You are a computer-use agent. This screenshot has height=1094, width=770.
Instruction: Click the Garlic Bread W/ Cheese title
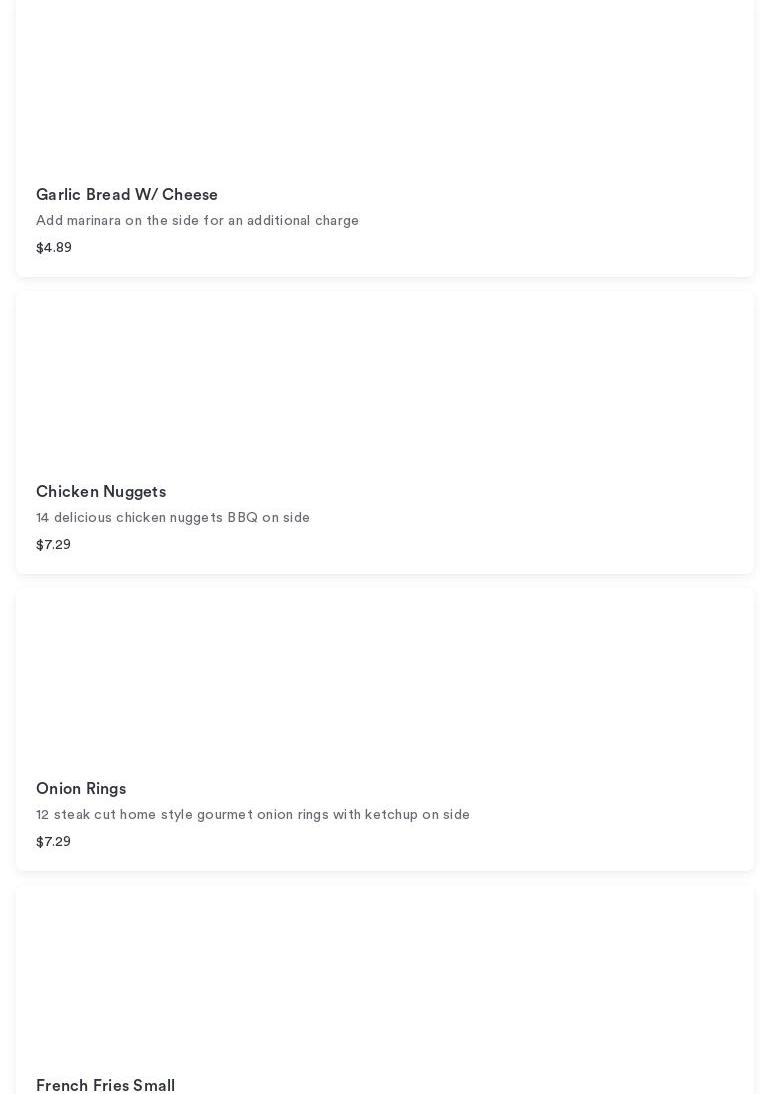pyautogui.click(x=127, y=195)
